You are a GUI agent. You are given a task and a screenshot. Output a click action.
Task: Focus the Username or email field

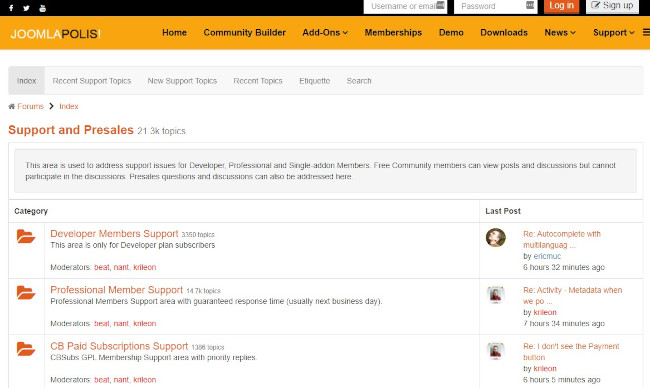pyautogui.click(x=405, y=6)
